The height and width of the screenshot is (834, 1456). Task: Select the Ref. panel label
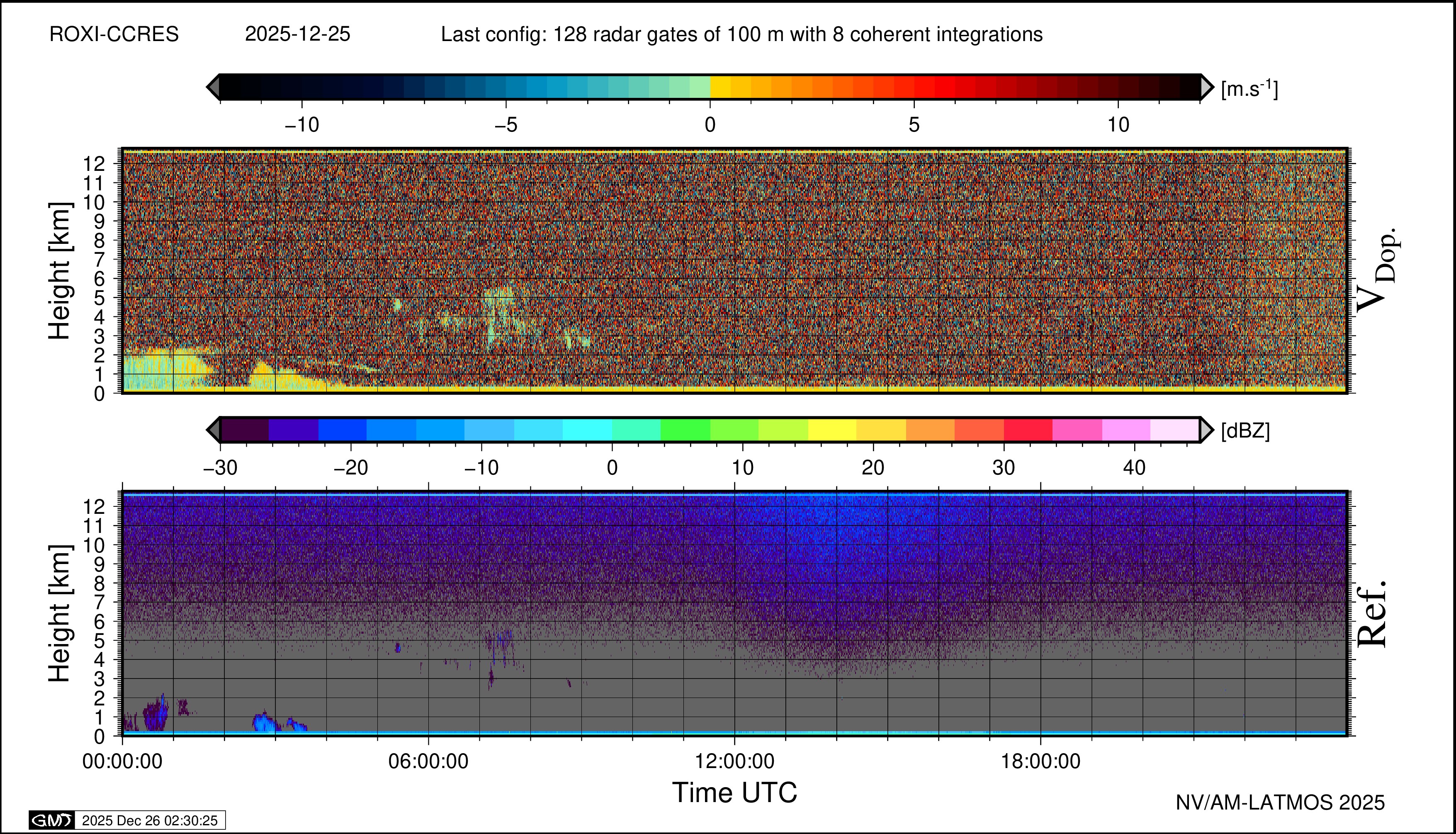click(x=1372, y=614)
